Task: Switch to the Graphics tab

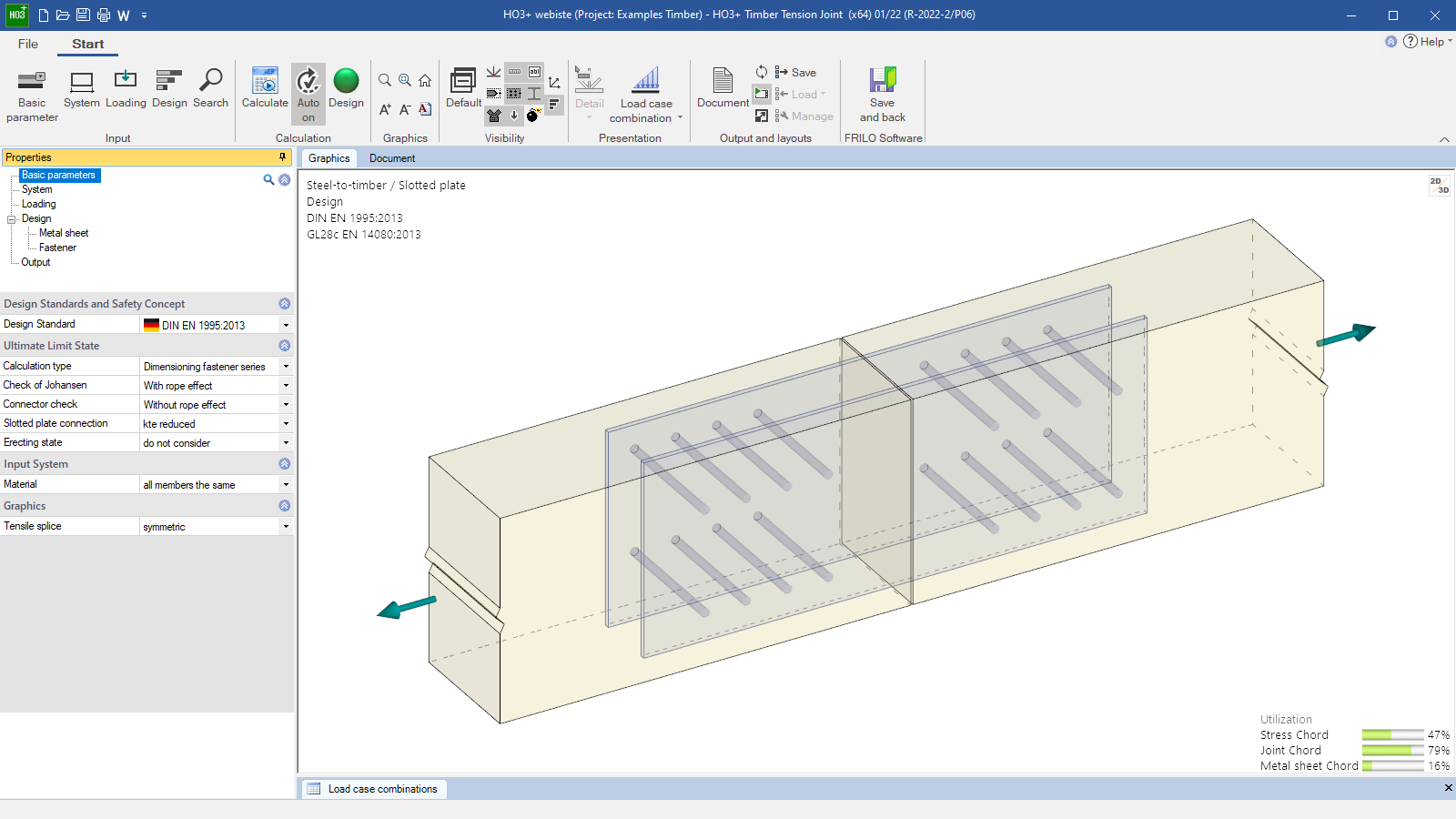Action: [x=329, y=158]
